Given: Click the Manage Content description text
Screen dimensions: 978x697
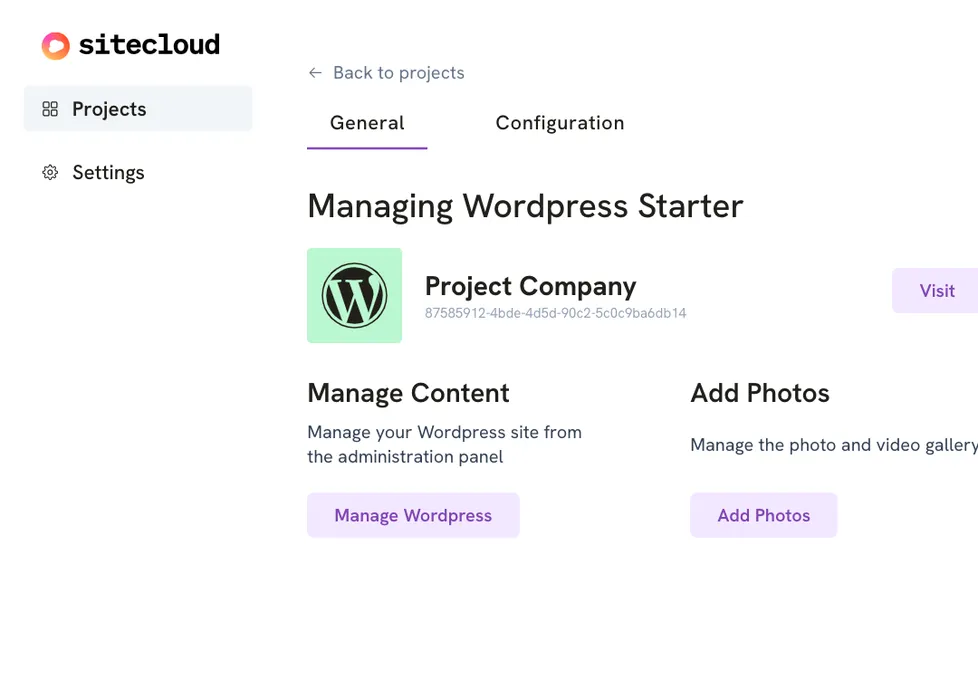Looking at the screenshot, I should (444, 445).
